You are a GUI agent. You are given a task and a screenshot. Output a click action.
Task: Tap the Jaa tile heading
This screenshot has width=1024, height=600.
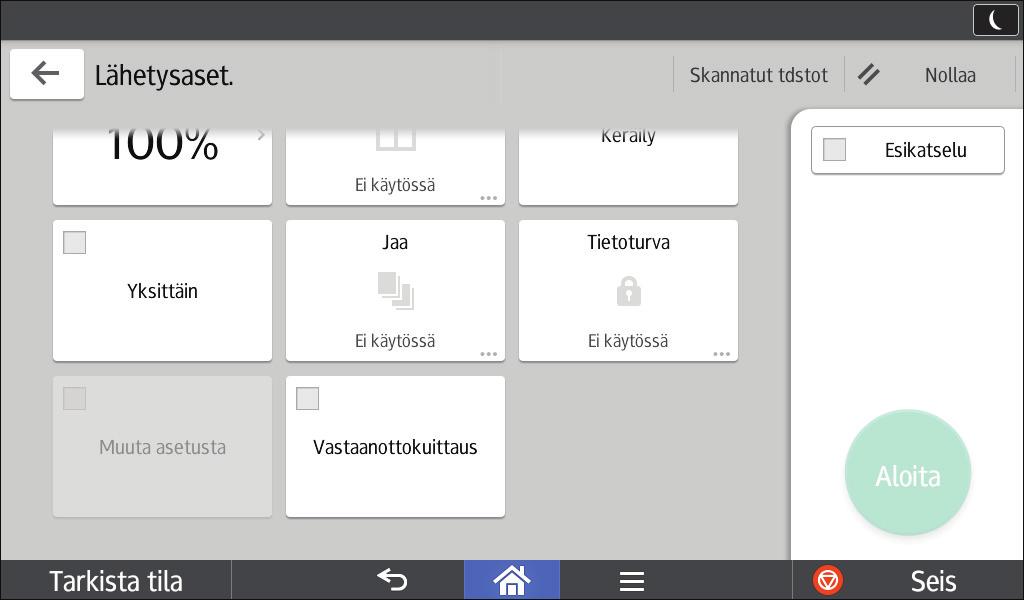(395, 242)
